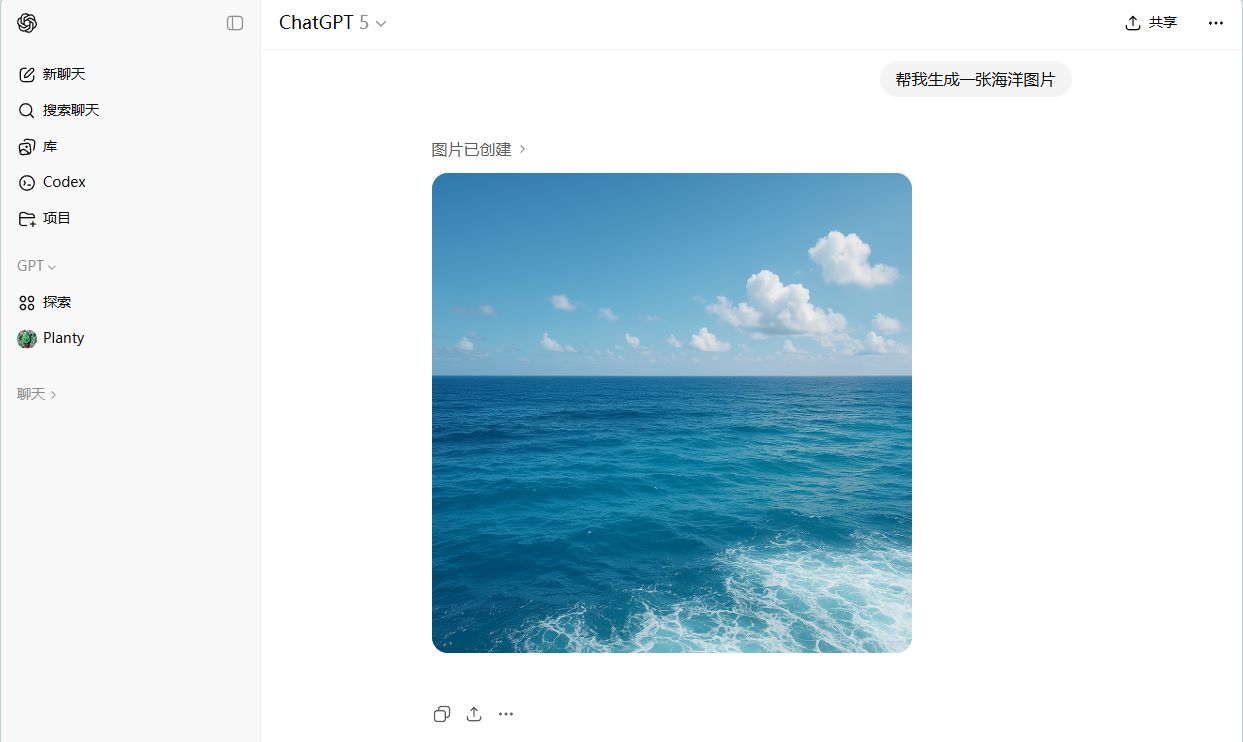
Task: Click the 共享 share button
Action: click(1151, 23)
